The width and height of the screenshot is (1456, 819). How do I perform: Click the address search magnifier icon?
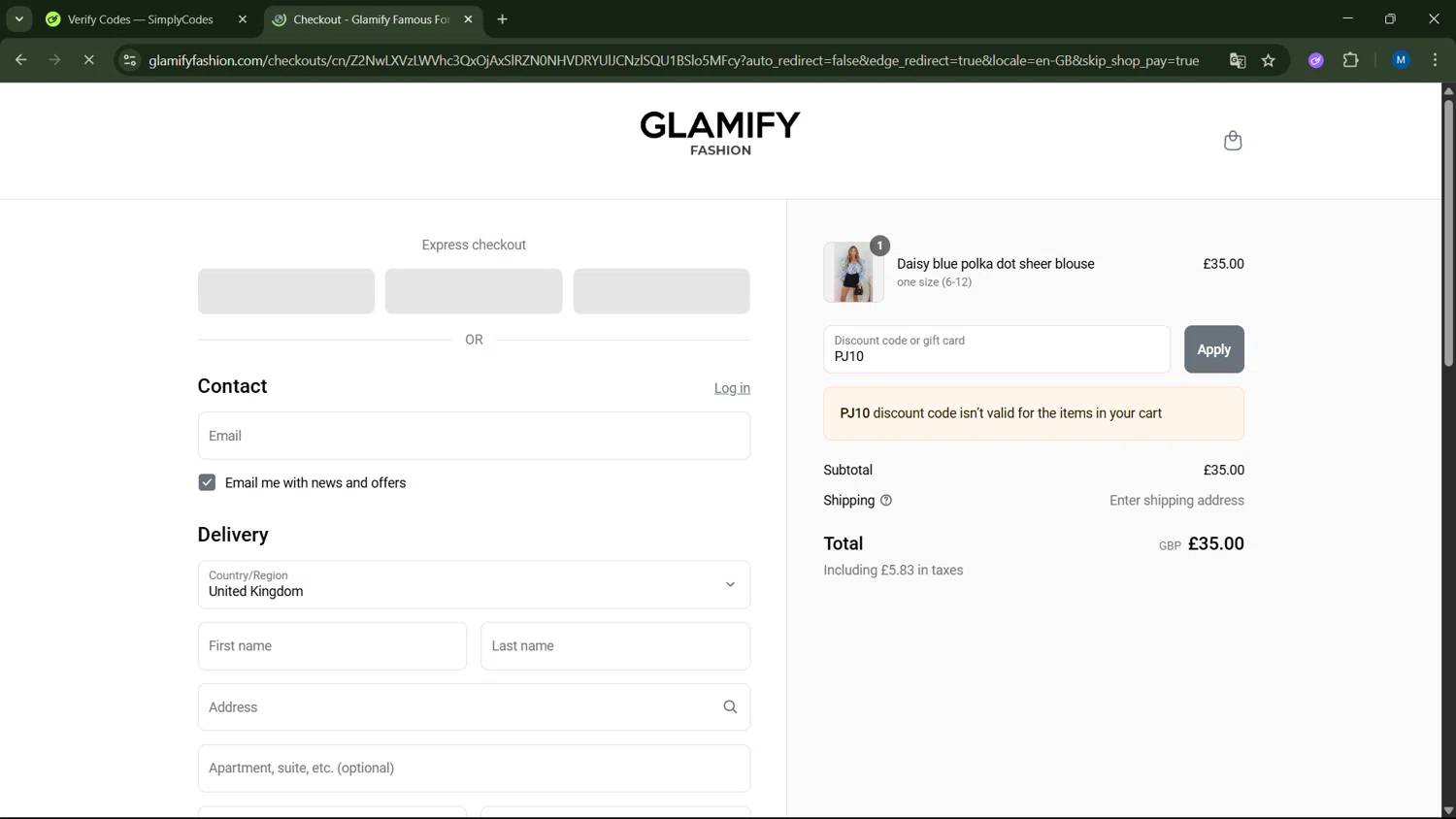pos(730,707)
